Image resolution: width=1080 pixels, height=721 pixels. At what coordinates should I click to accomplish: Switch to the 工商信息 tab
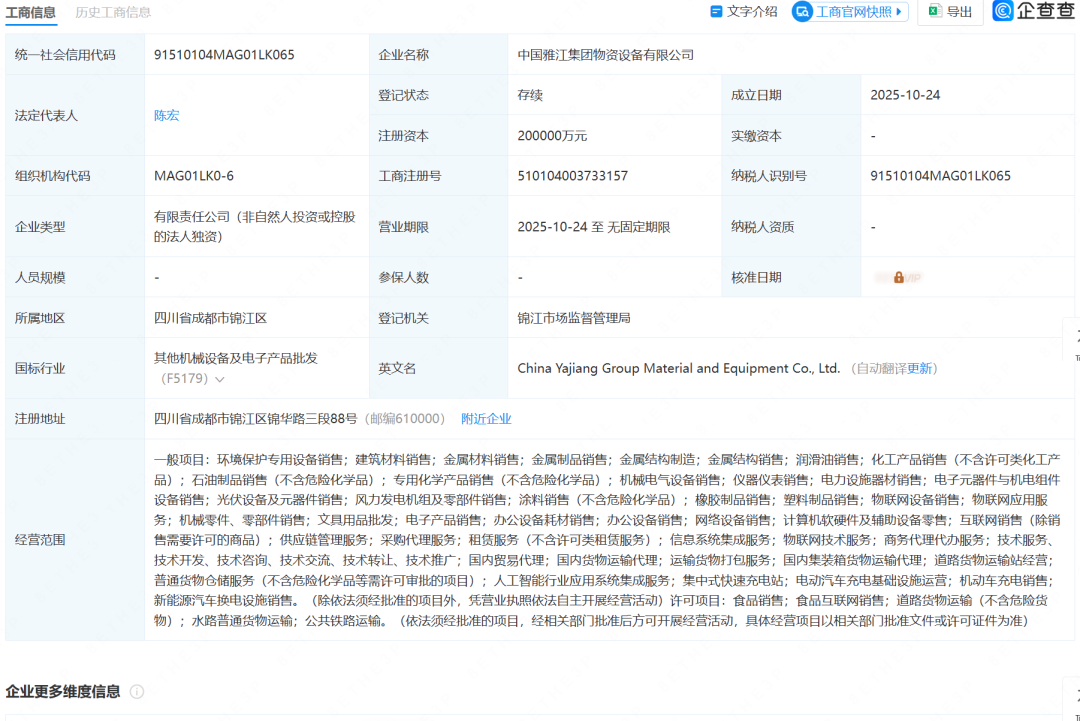[31, 12]
